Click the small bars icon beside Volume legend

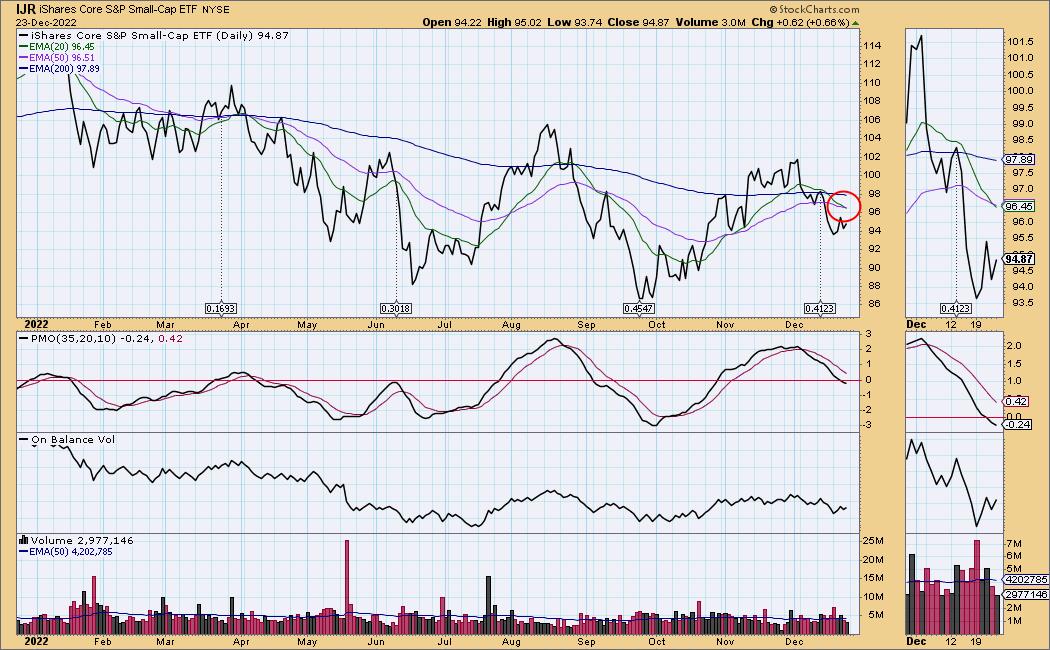(x=24, y=540)
